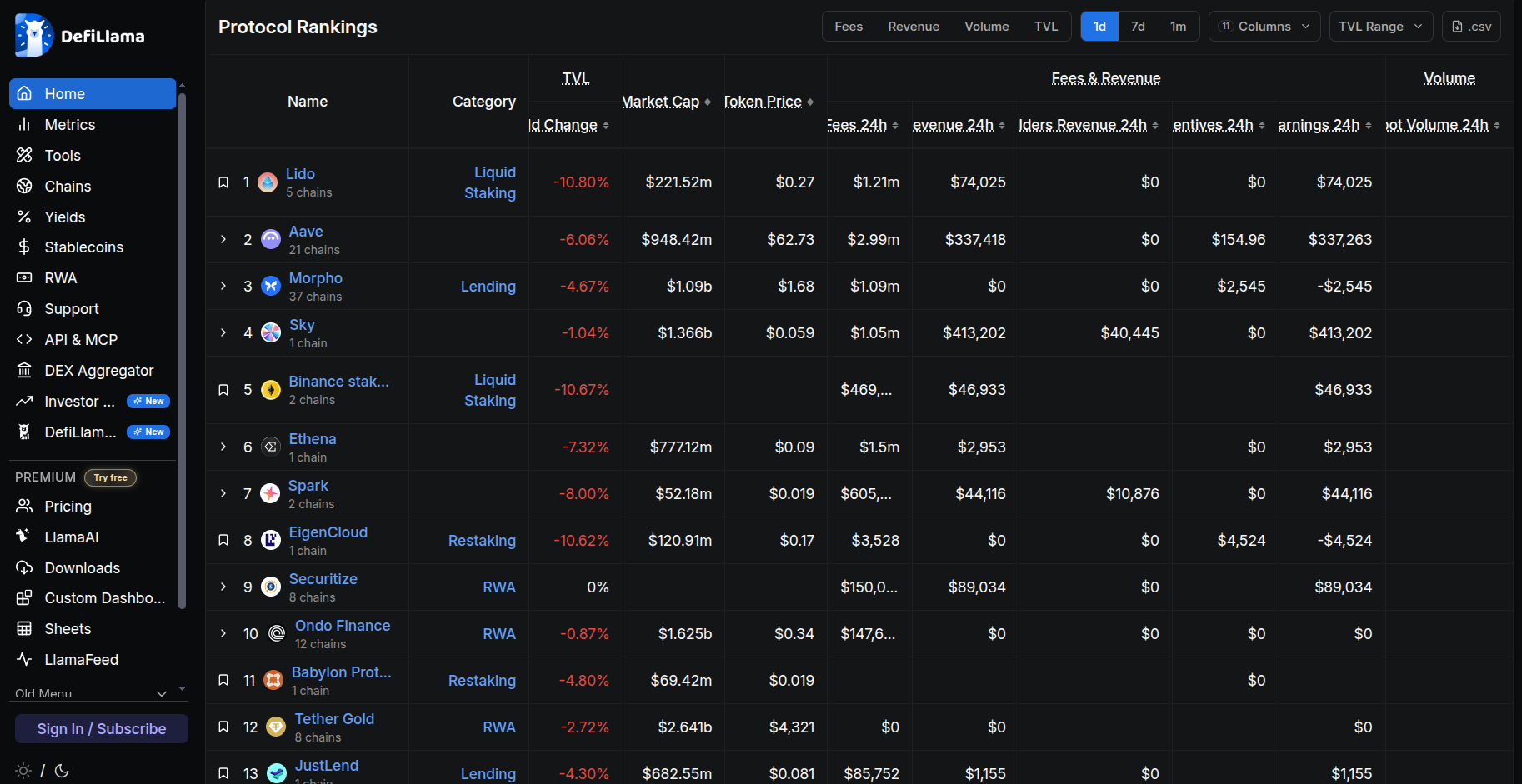The height and width of the screenshot is (784, 1522).
Task: Click the Chains globe icon
Action: (x=24, y=187)
